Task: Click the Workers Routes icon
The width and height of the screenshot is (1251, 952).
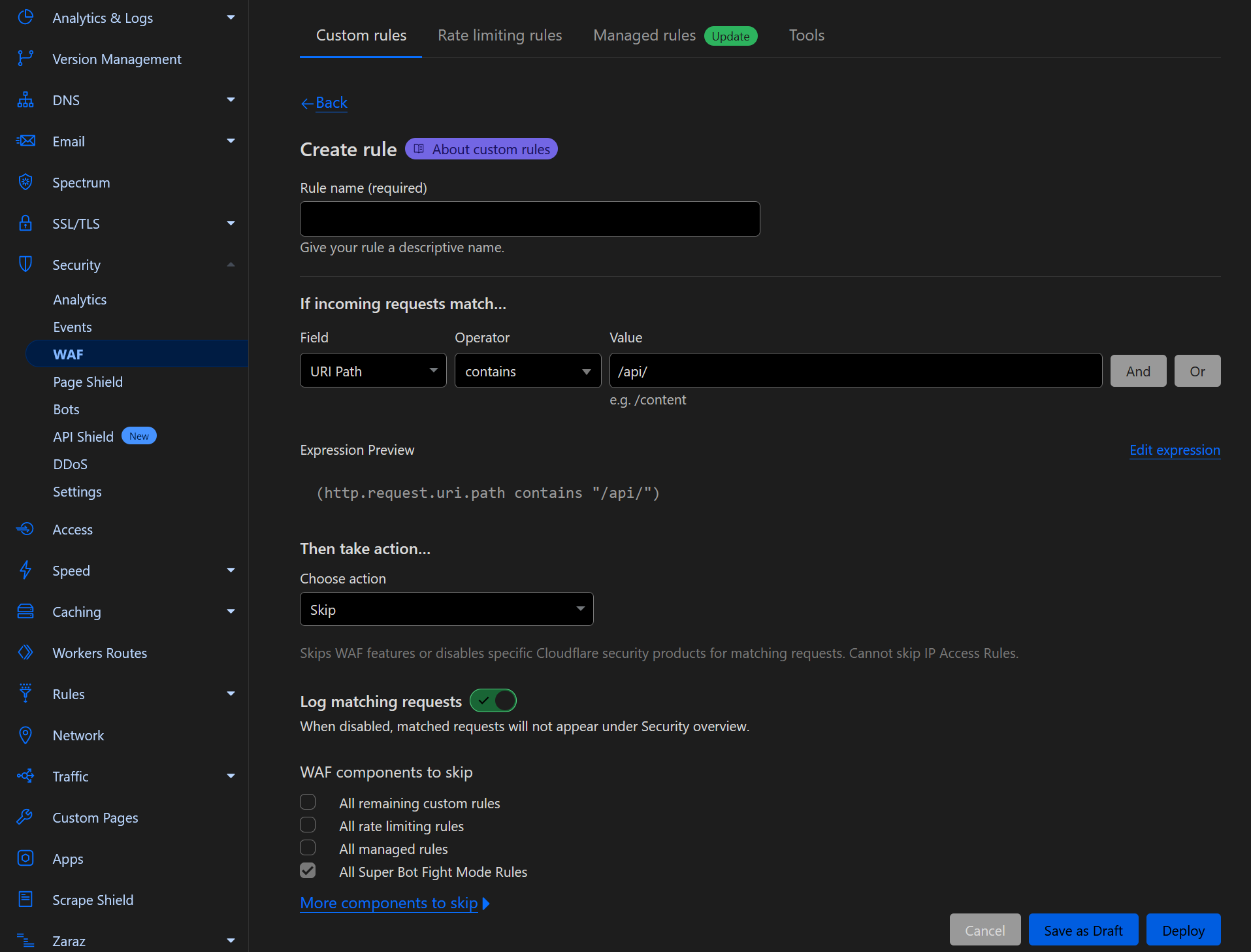Action: [x=25, y=652]
